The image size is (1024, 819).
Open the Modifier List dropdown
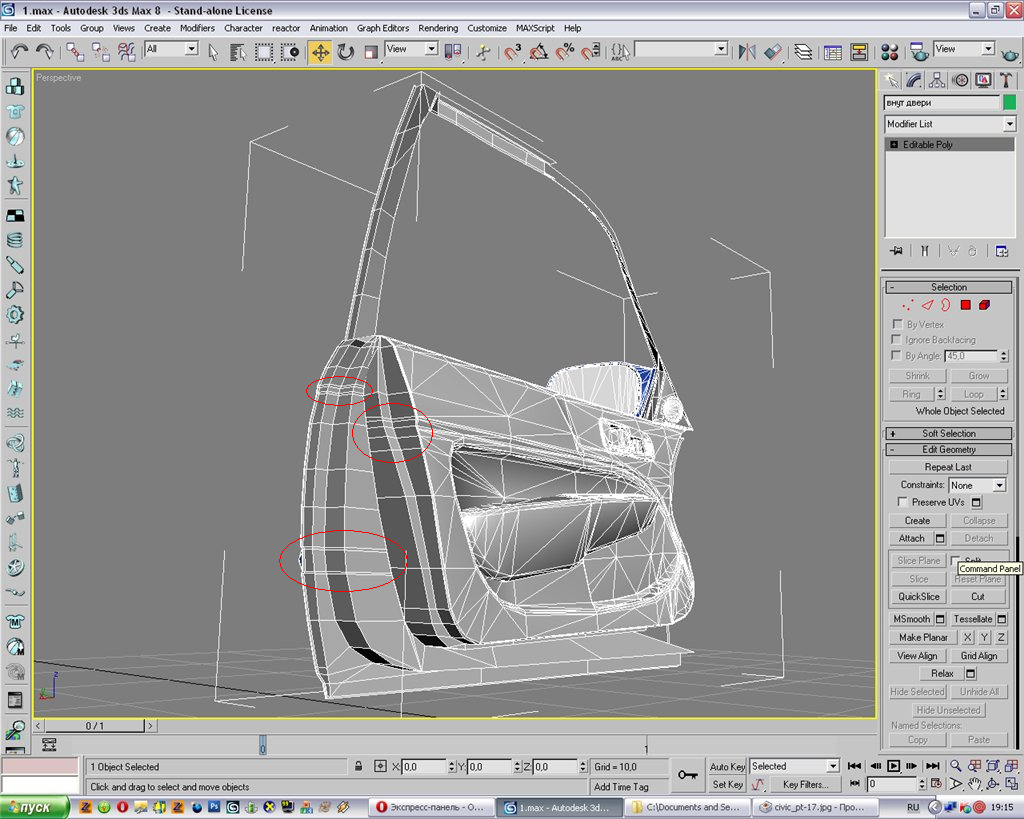949,124
